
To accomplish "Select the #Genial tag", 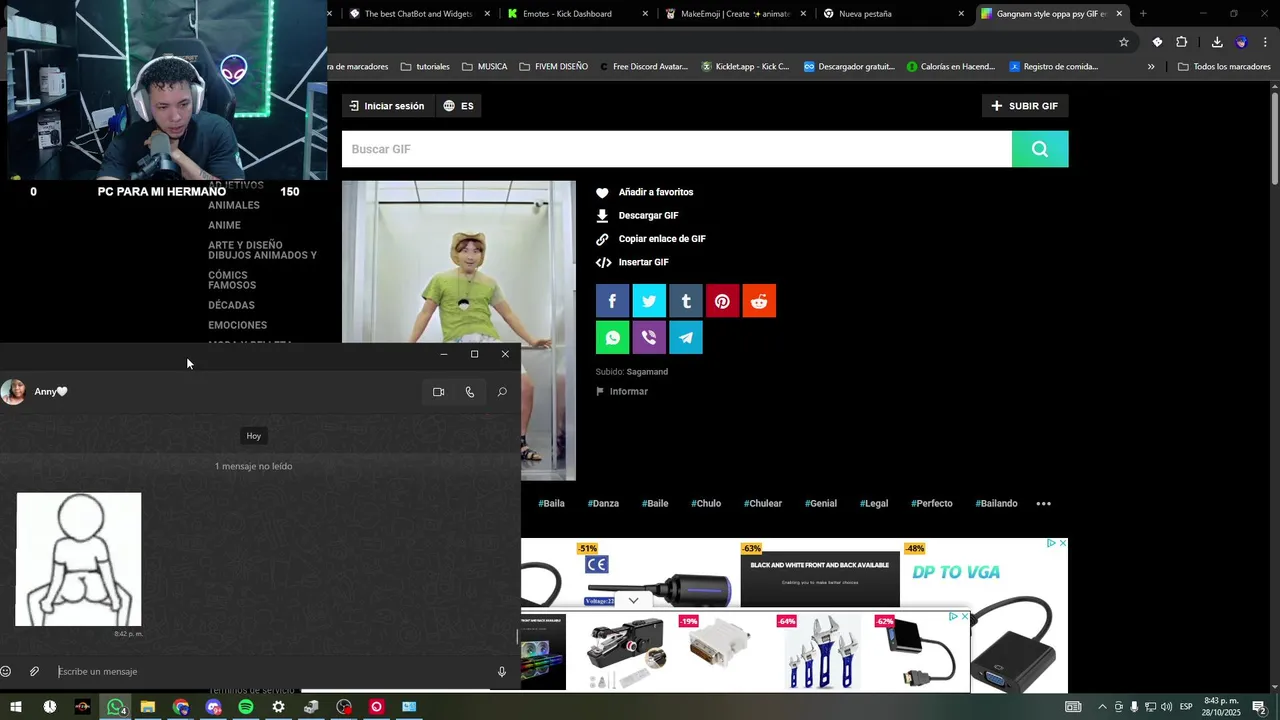I will 821,503.
